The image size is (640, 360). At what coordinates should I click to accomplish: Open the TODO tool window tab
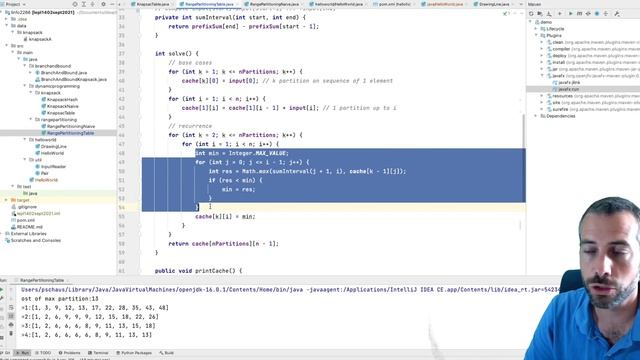pos(43,353)
